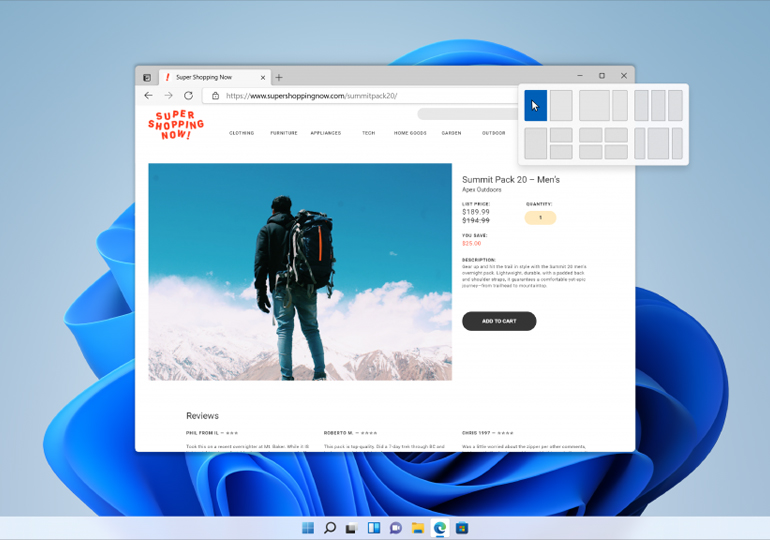
Task: Open Windows Start menu on taskbar
Action: [x=308, y=528]
